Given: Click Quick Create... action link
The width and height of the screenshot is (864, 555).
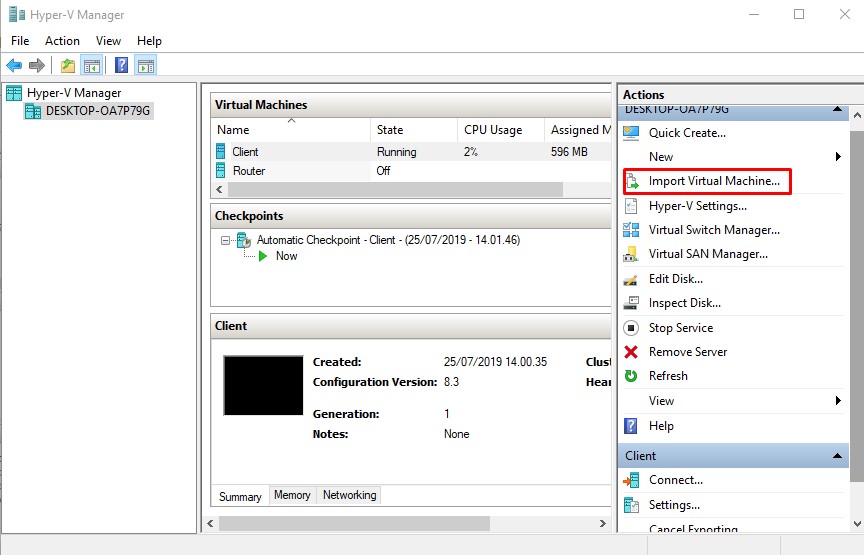Looking at the screenshot, I should tap(687, 133).
